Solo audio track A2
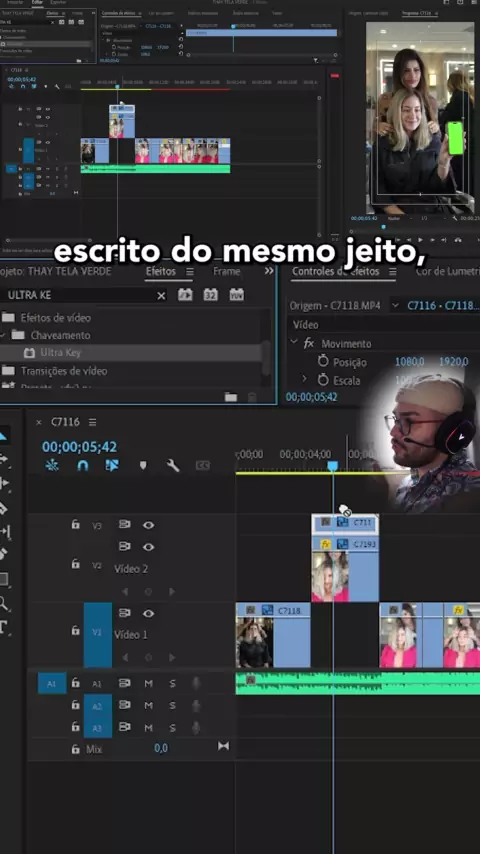The image size is (480, 854). [172, 705]
